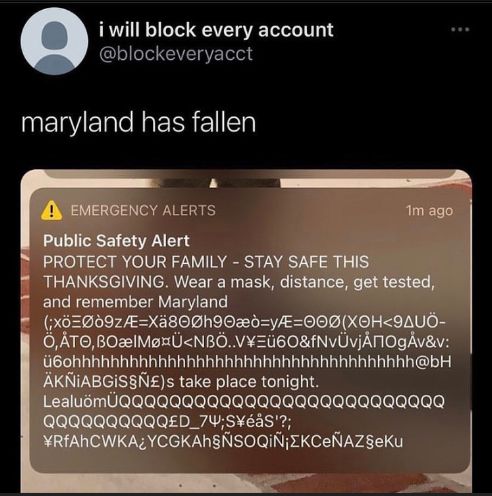Click the "and remember Maryland" line
This screenshot has height=496, width=492.
click(135, 302)
